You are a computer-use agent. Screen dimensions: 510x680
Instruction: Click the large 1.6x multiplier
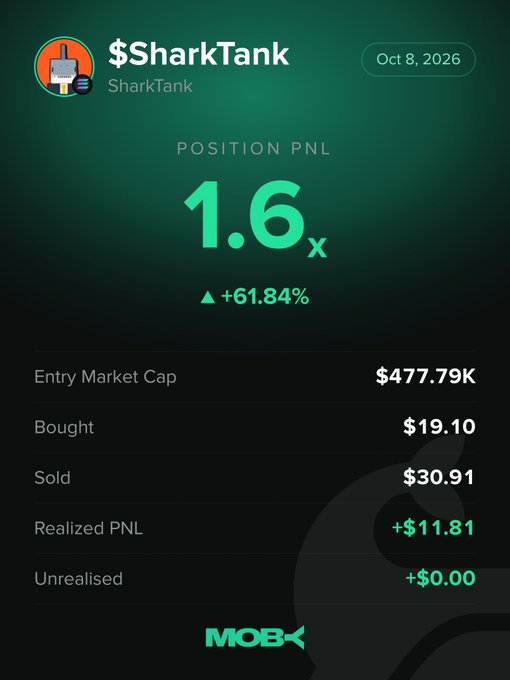255,217
